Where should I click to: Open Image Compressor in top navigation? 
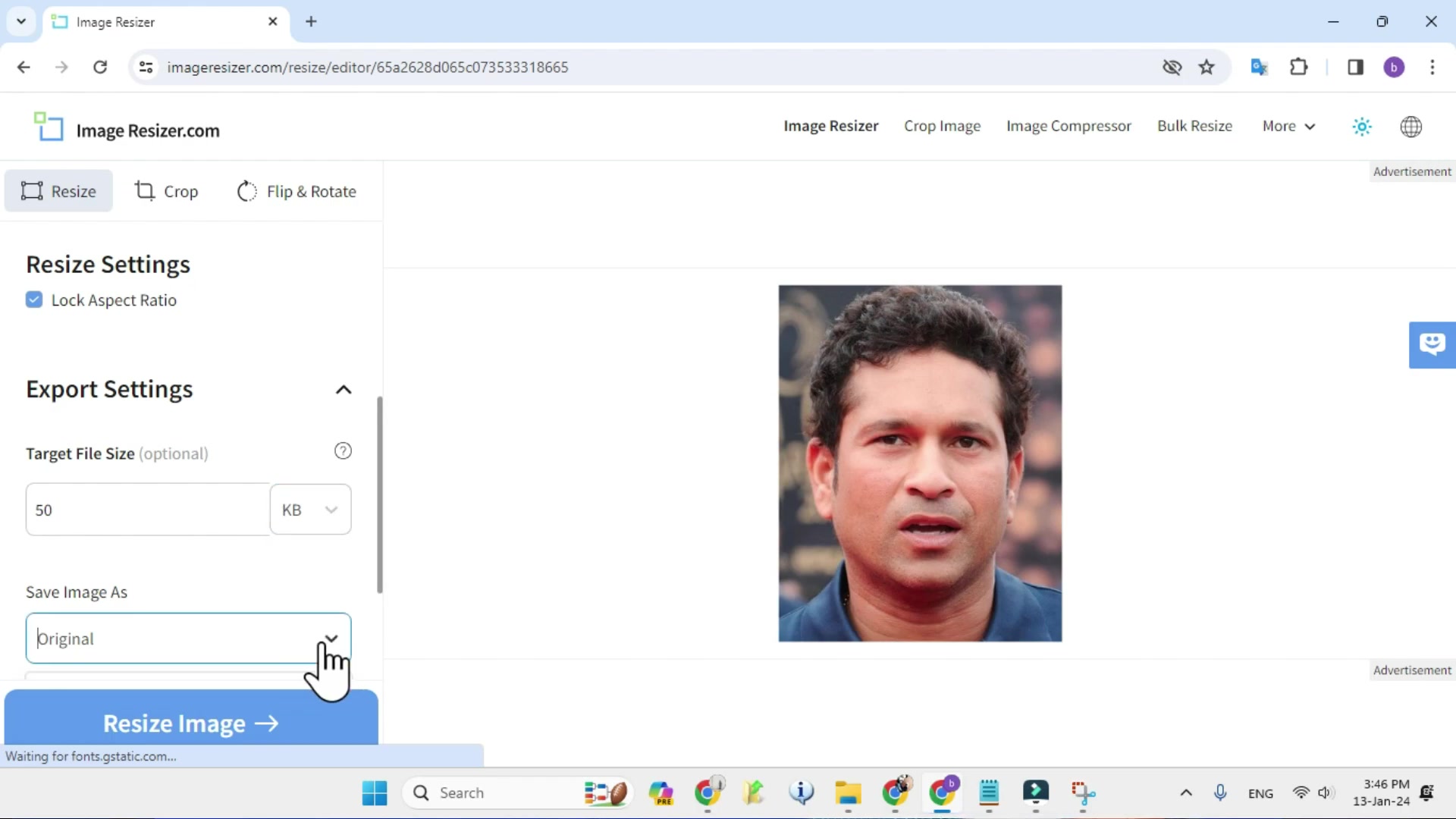(1068, 126)
